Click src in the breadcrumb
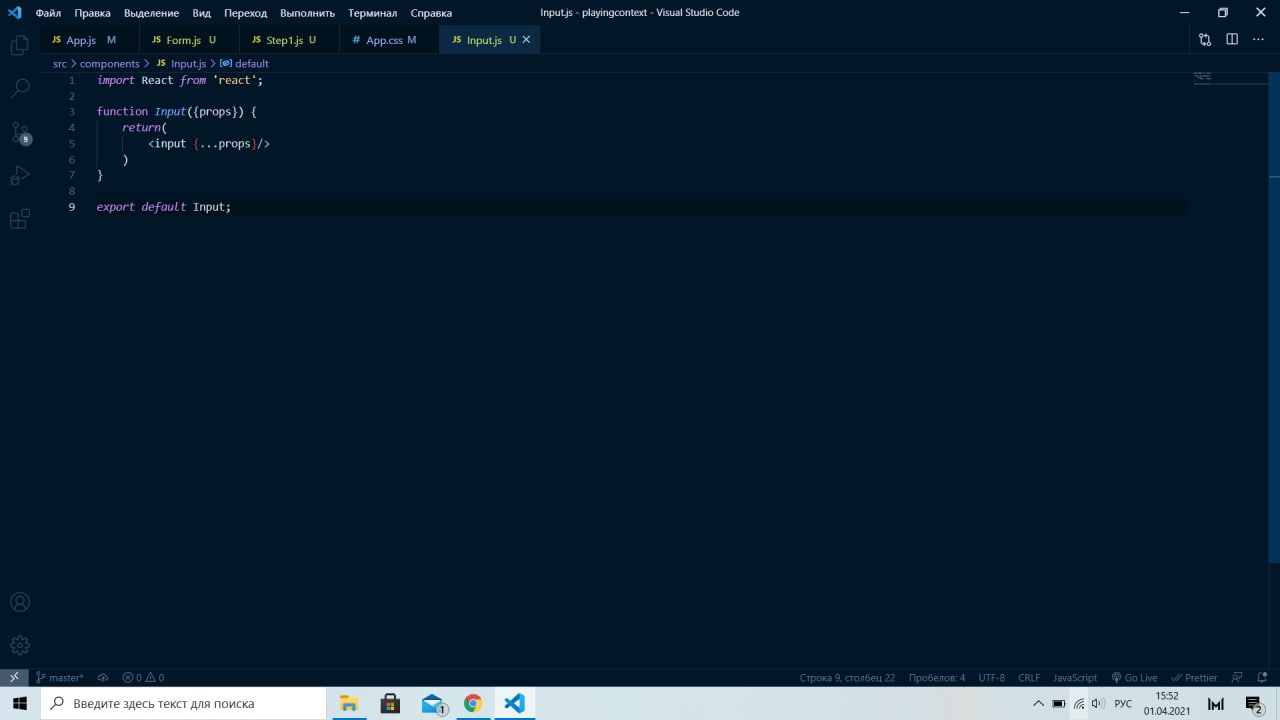 [60, 63]
